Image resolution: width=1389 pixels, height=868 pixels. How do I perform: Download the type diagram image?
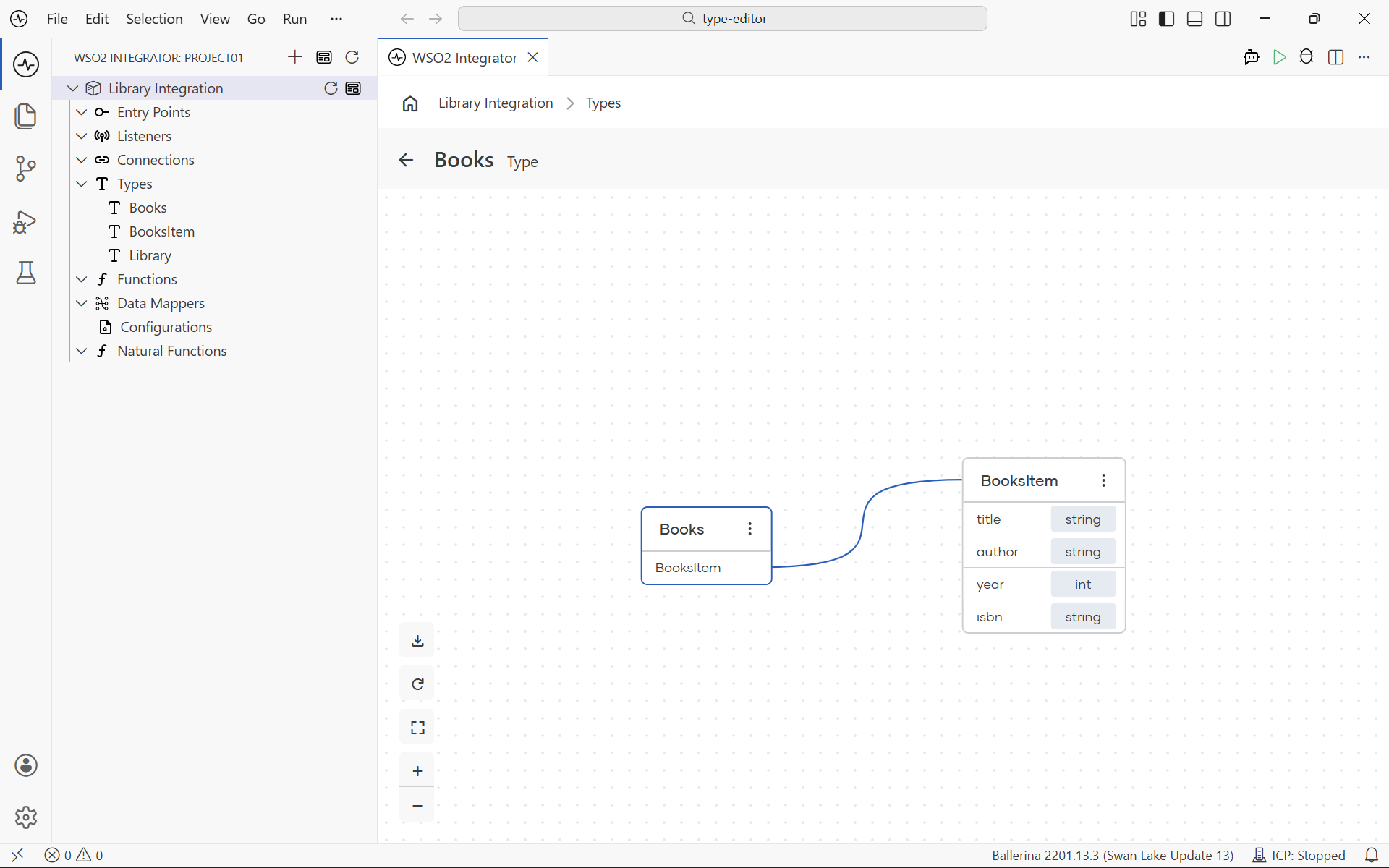click(417, 641)
